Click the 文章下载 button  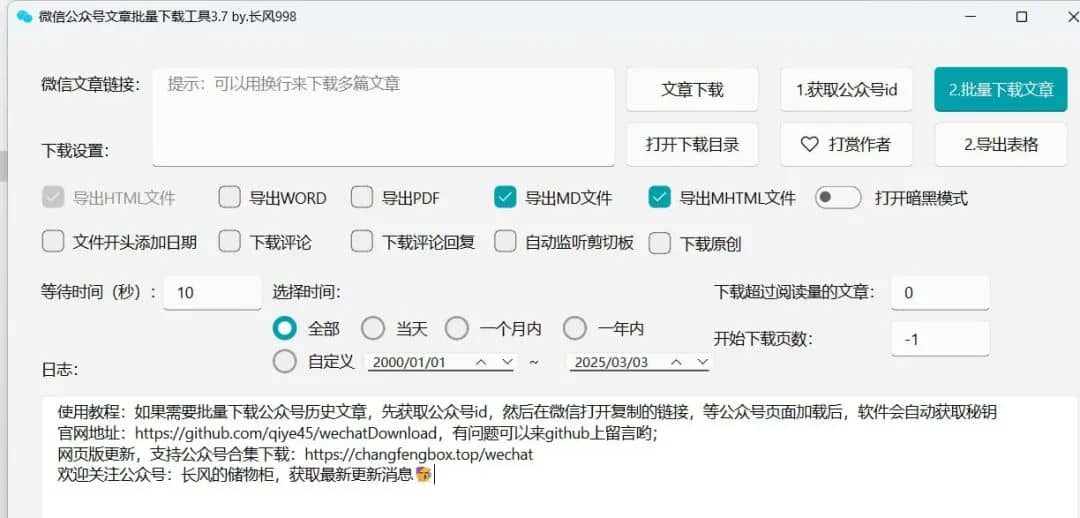tap(692, 90)
